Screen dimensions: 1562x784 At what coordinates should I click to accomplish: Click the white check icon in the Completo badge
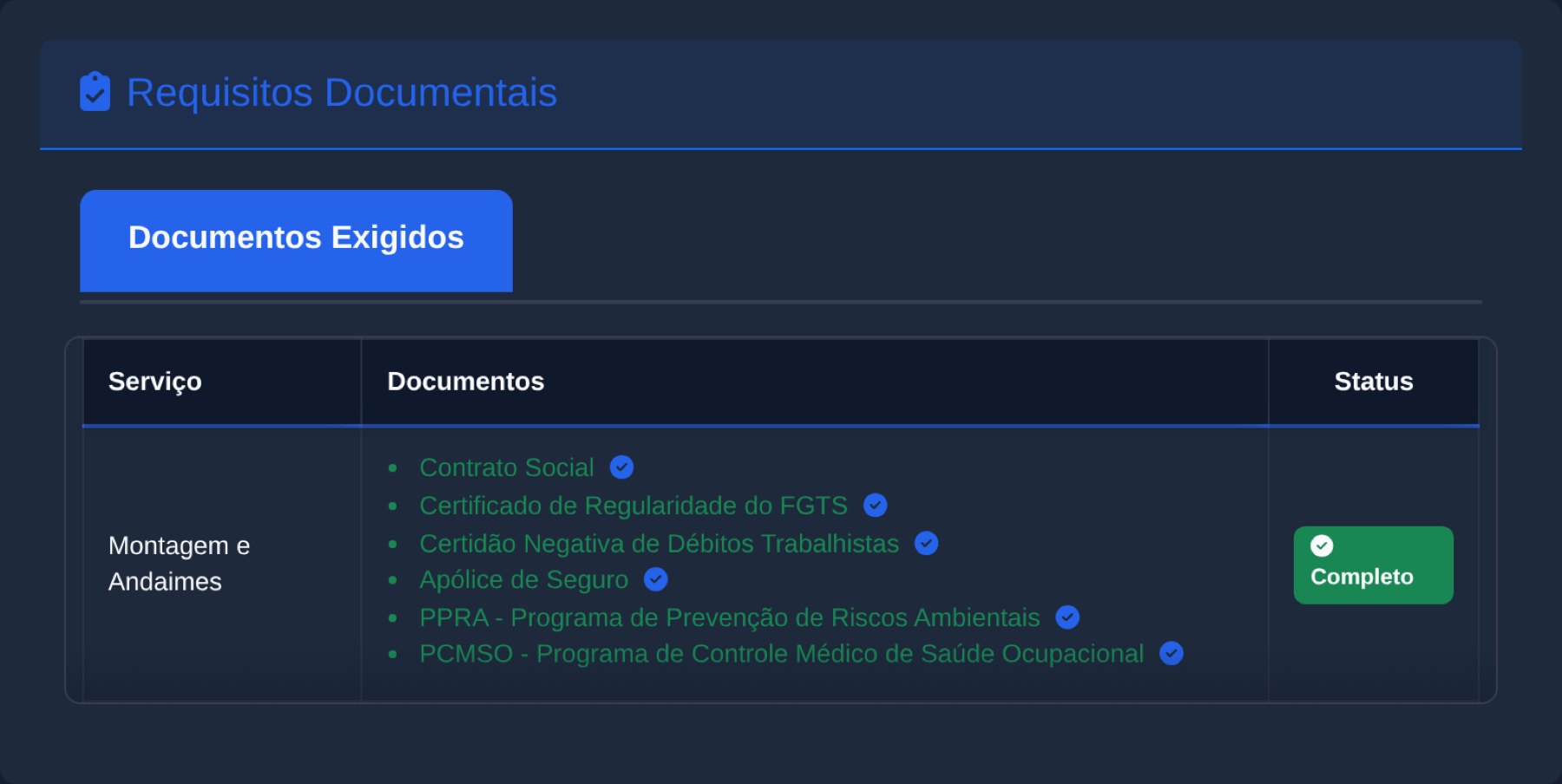[1322, 546]
